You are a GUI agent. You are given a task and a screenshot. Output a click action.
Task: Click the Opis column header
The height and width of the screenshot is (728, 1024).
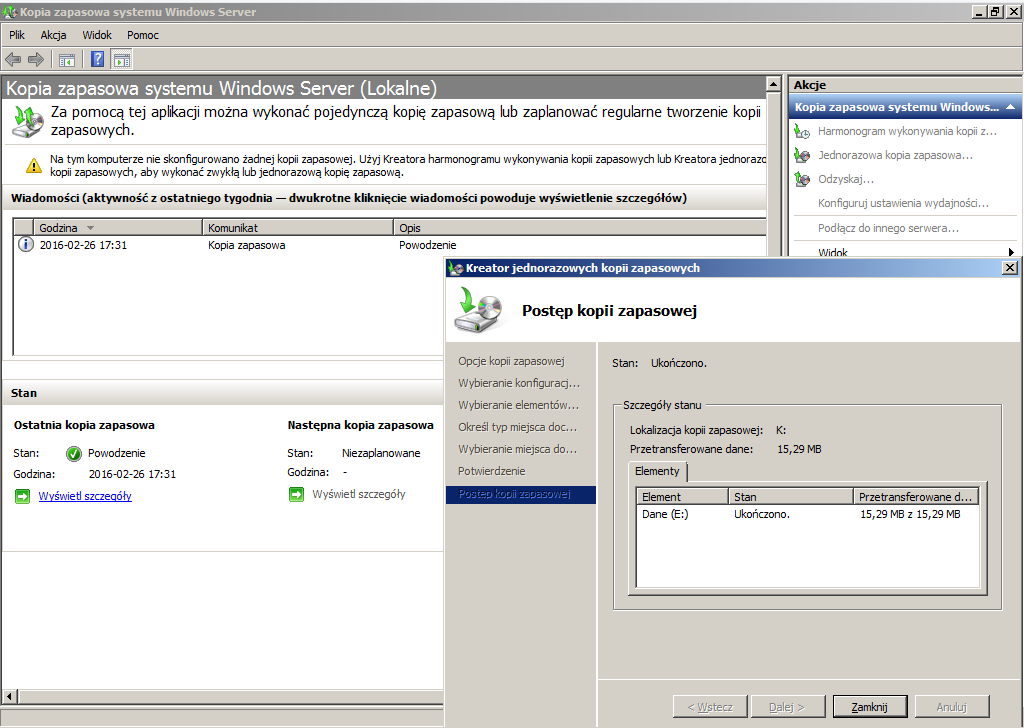point(580,228)
